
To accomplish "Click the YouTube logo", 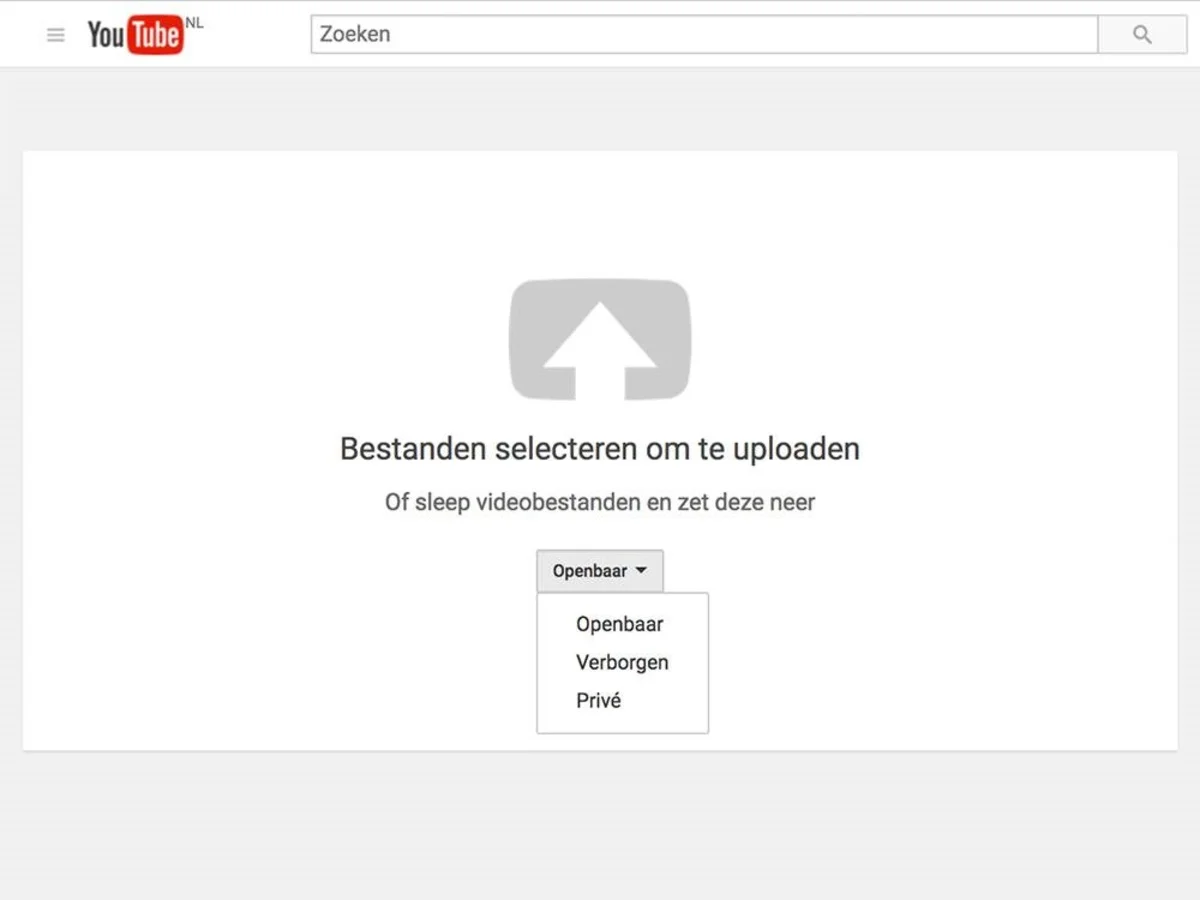I will [135, 35].
